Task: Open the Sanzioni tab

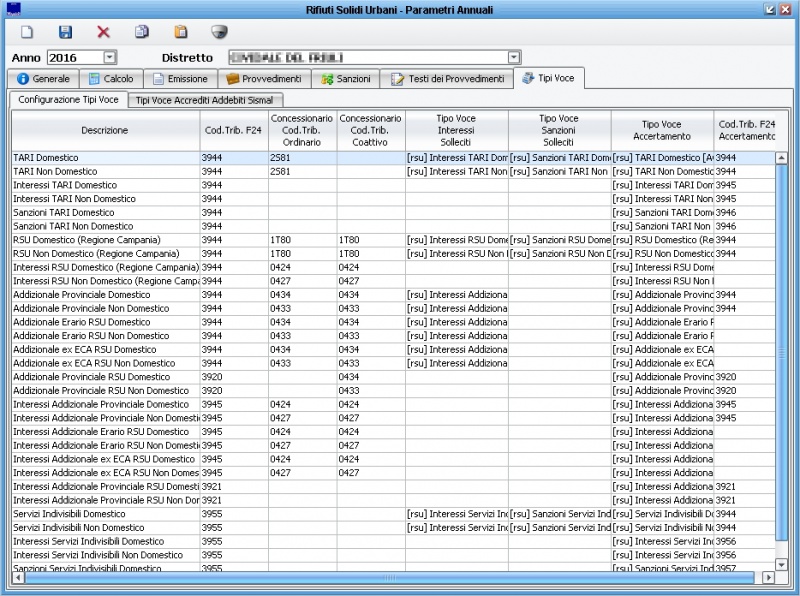Action: point(346,78)
